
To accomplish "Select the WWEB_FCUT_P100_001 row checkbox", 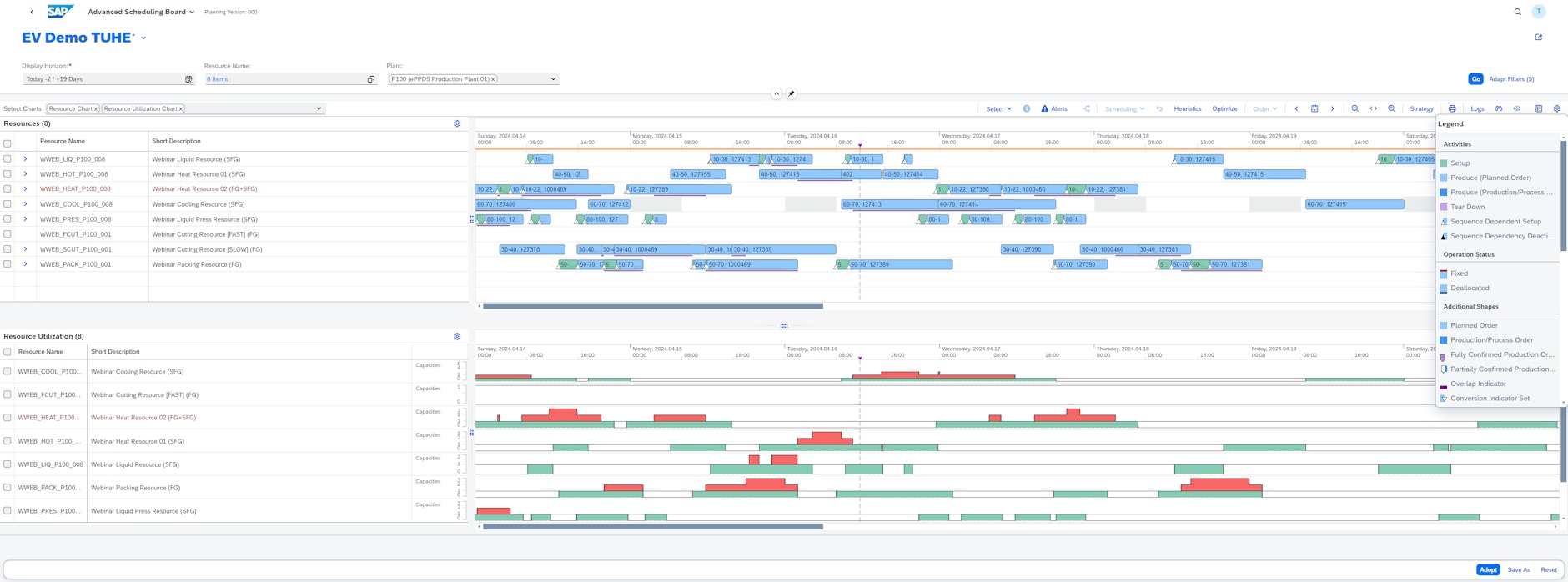I will (8, 234).
